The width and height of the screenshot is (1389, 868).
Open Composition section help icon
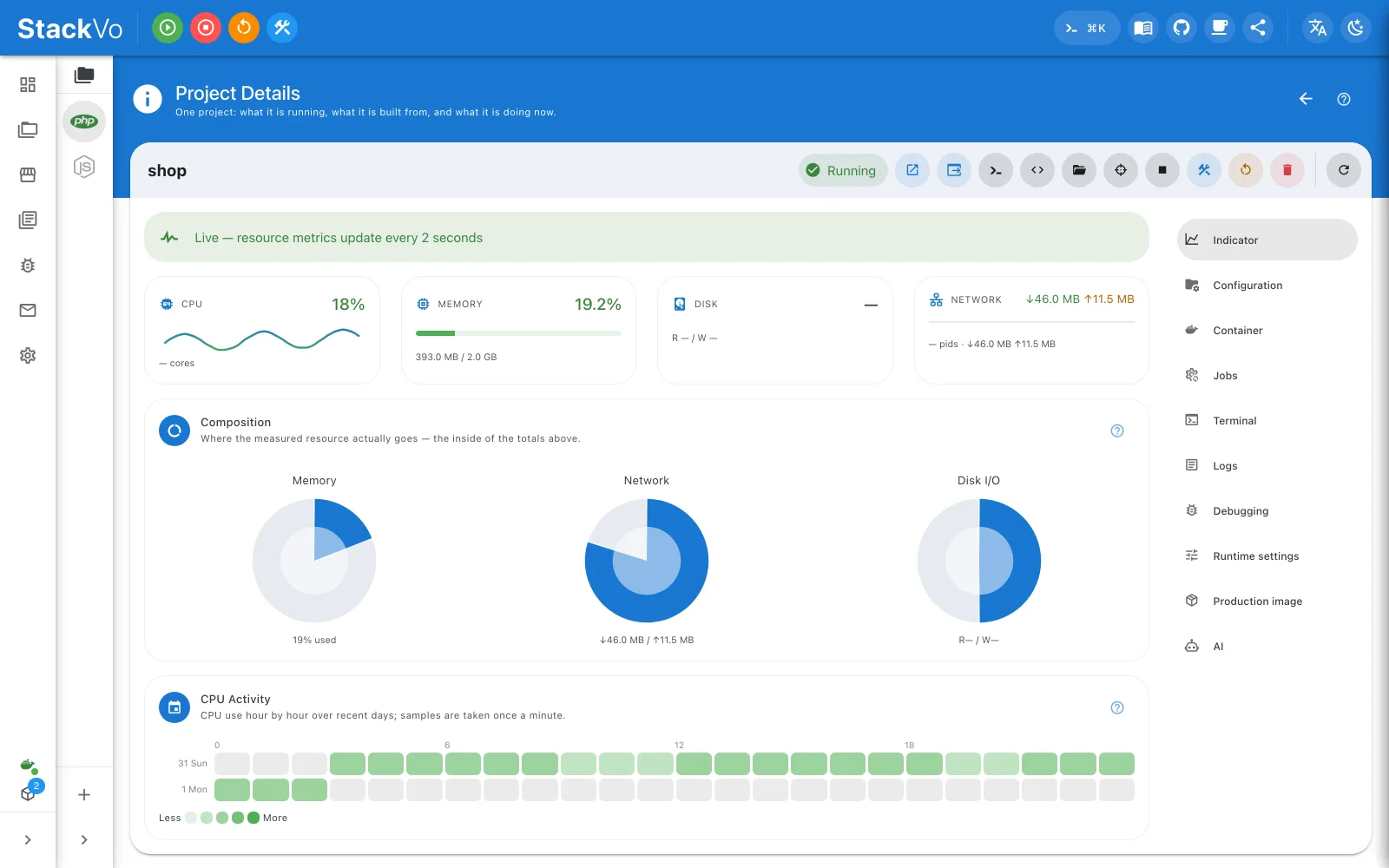tap(1117, 431)
